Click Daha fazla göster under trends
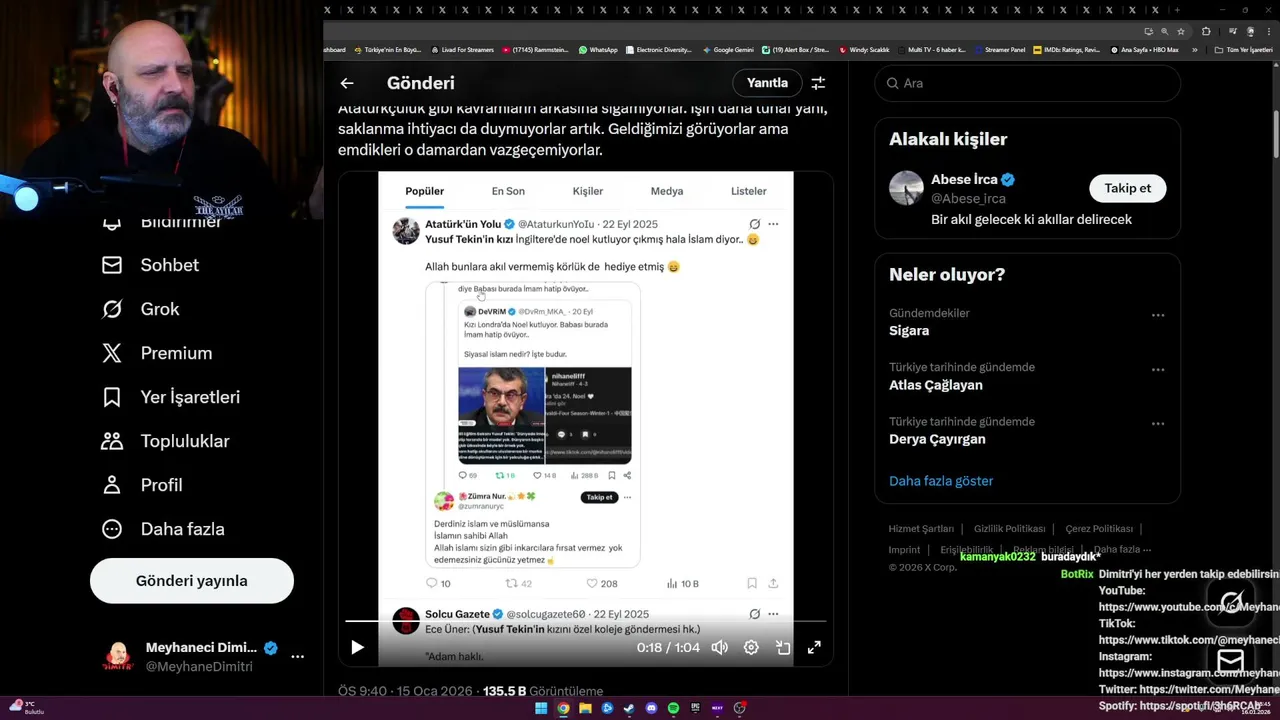 click(941, 481)
